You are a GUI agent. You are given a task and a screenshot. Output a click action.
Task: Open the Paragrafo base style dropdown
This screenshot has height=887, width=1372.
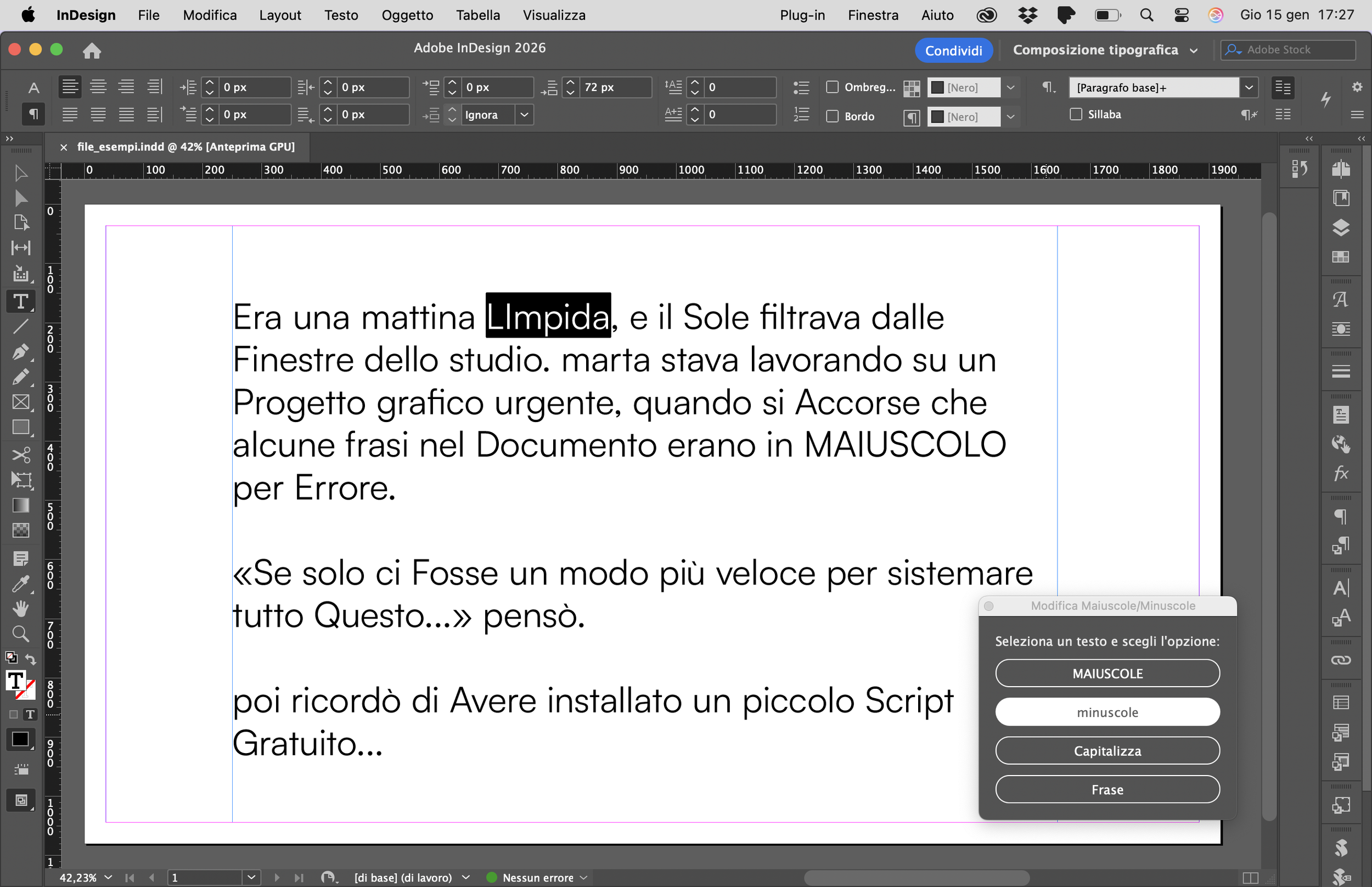1248,88
